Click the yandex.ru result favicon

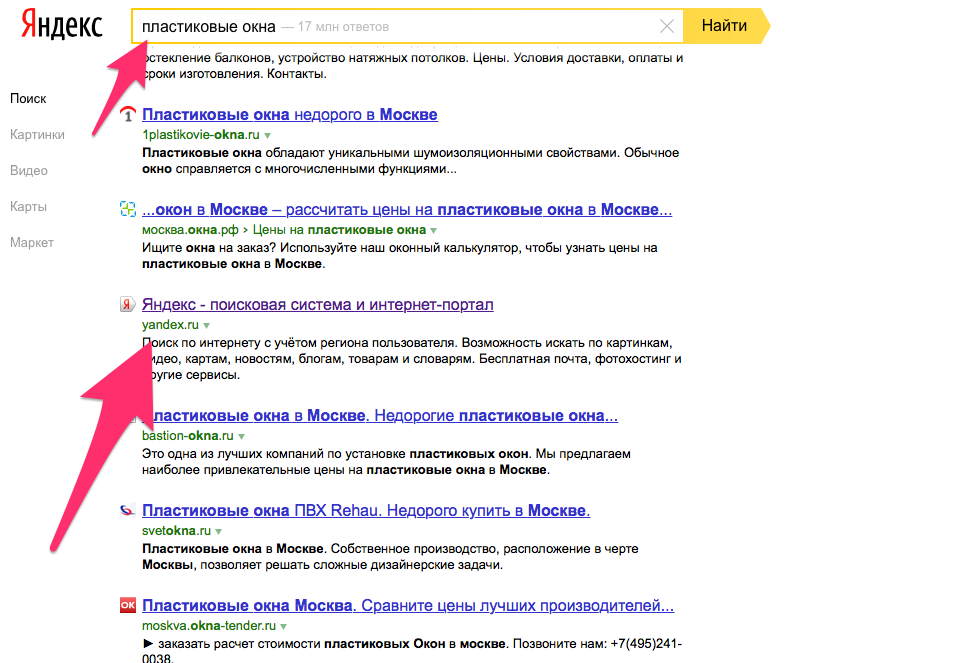[x=127, y=304]
